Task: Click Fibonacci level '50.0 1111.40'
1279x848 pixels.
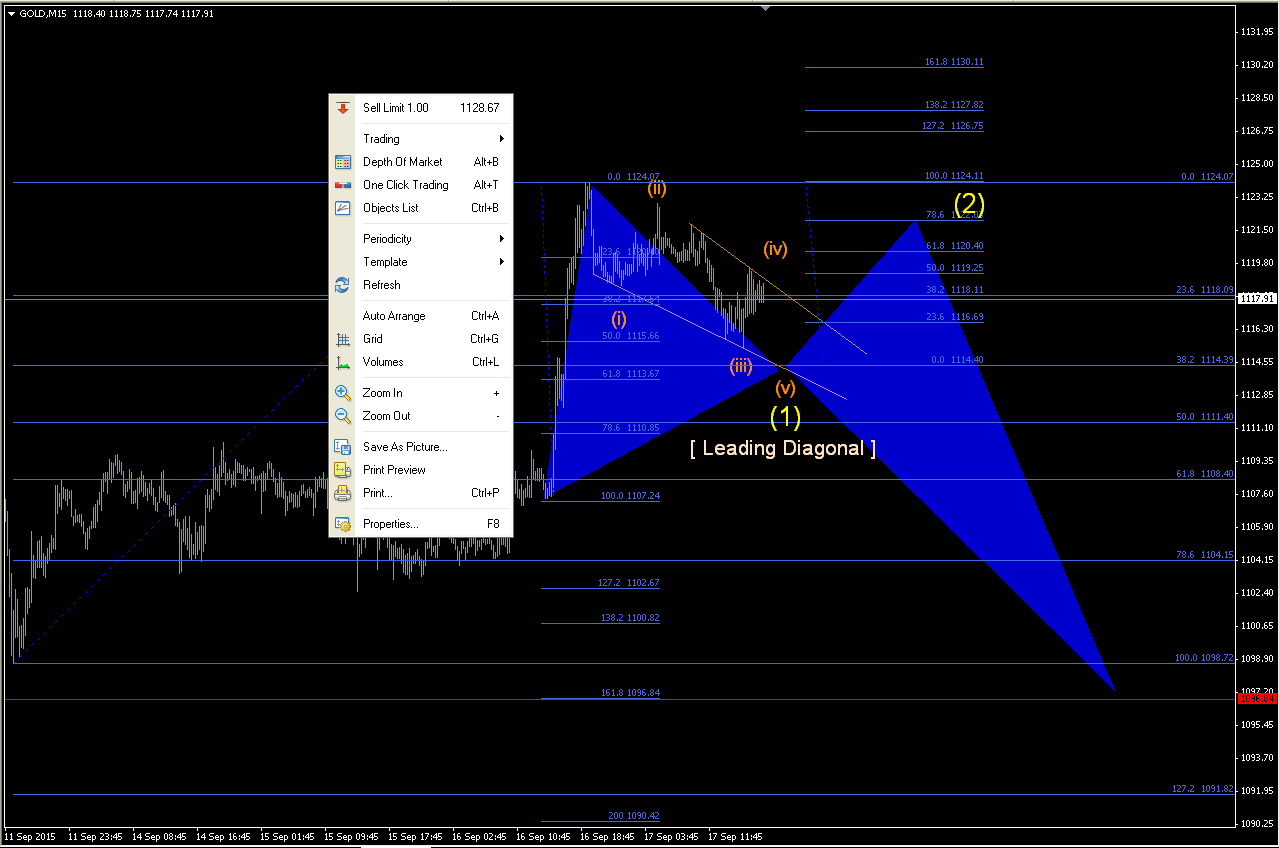Action: (1205, 417)
